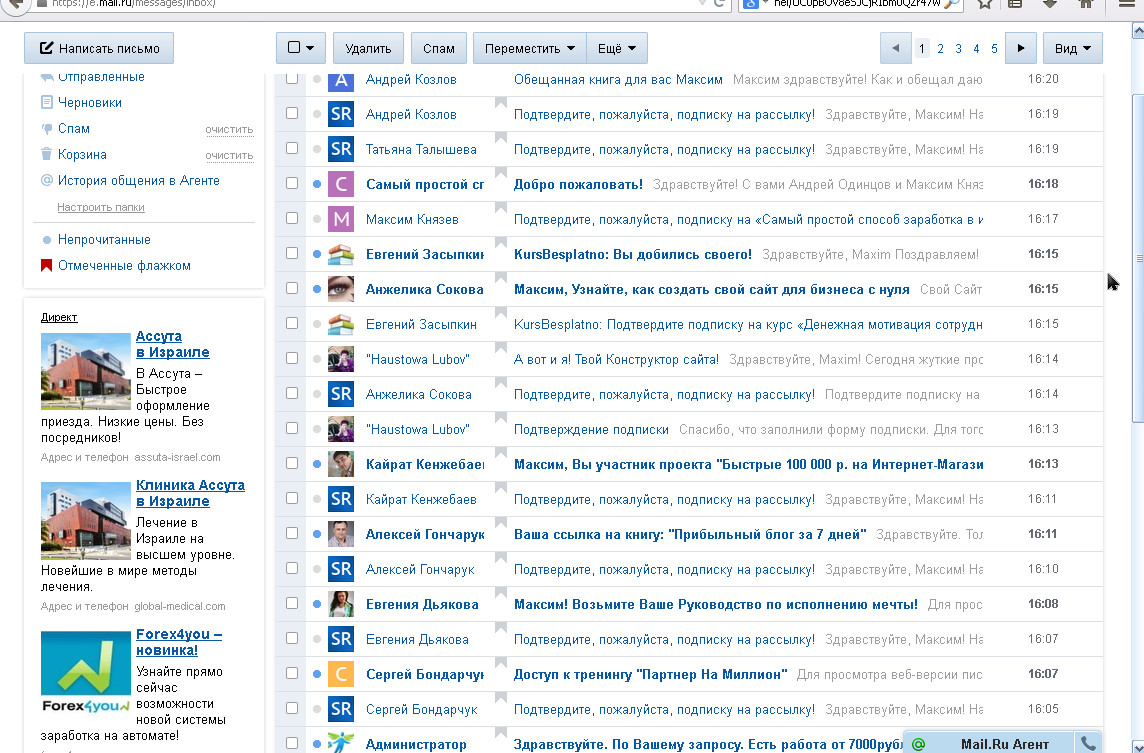Show Непрочитанные messages
Screen dimensions: 1144x753
[x=104, y=239]
